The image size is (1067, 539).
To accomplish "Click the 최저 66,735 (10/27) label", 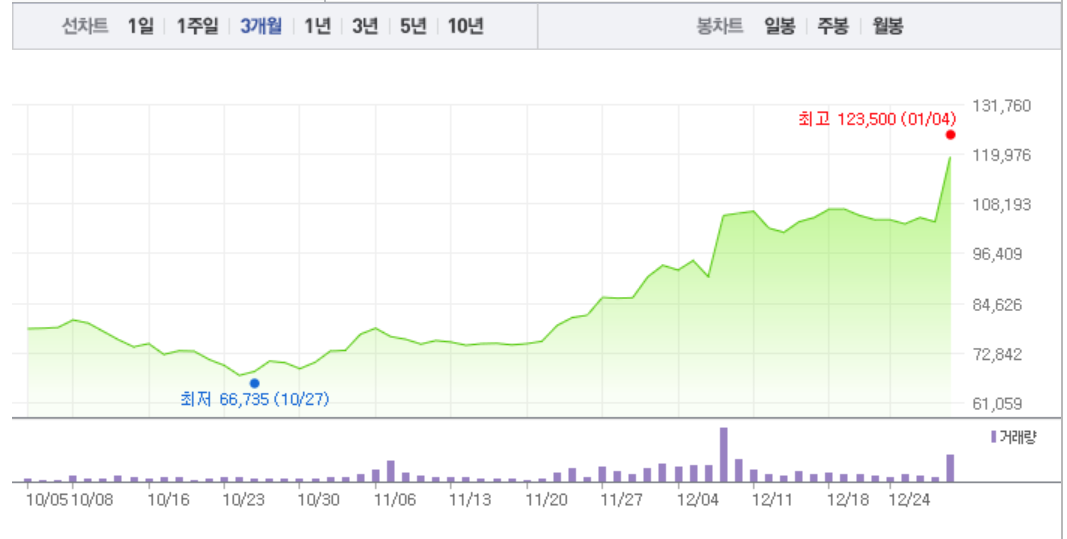I will point(255,399).
